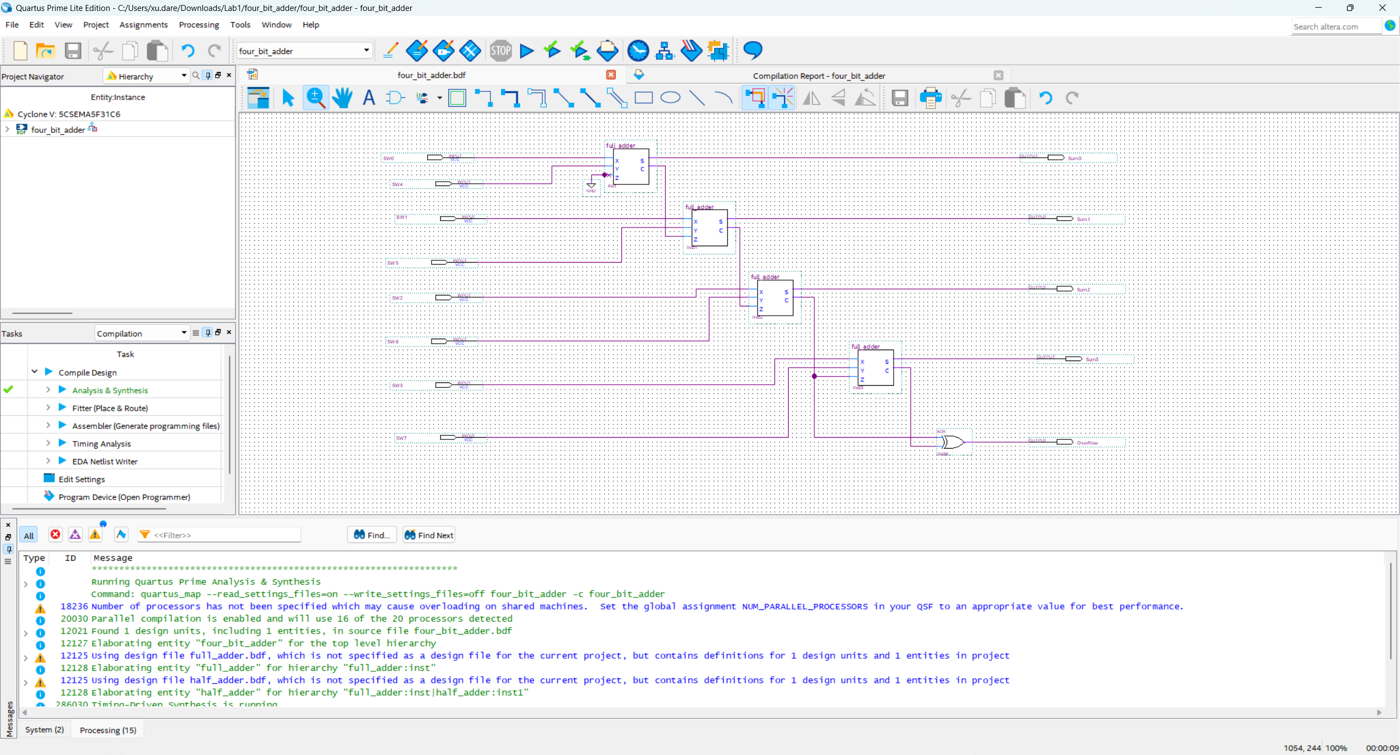Switch to four_bit_adder.bdf tab
1400x755 pixels.
(432, 75)
